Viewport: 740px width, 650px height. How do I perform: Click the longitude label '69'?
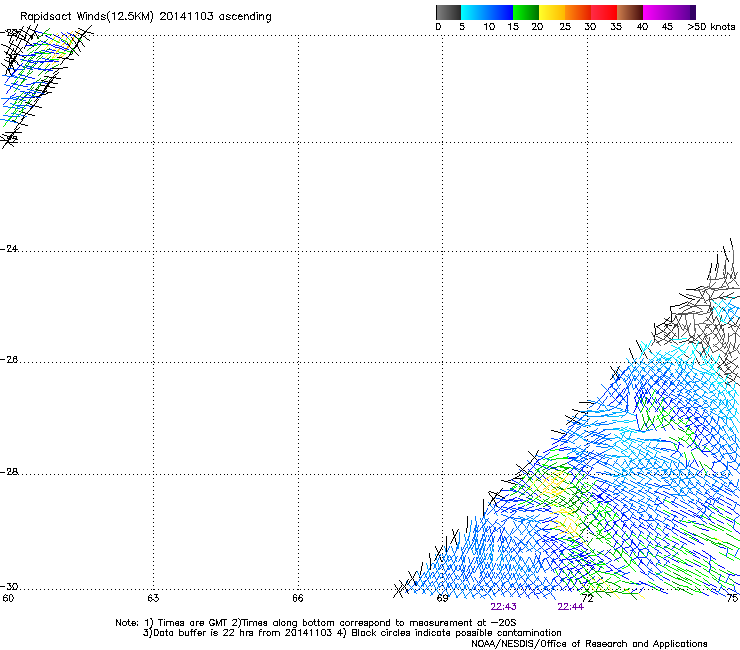coord(442,598)
